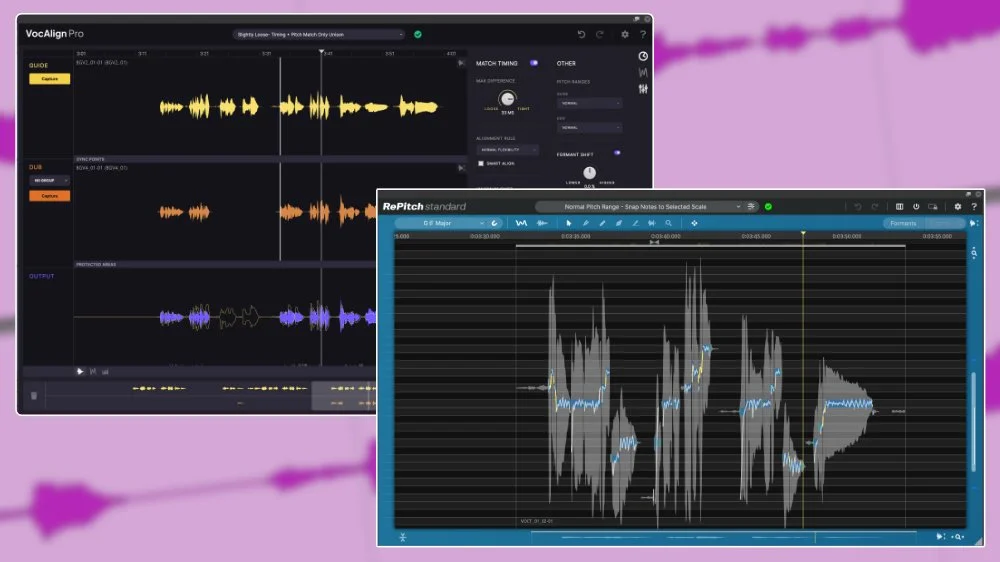Open RePitch help question mark
The image size is (1000, 562).
tap(974, 207)
